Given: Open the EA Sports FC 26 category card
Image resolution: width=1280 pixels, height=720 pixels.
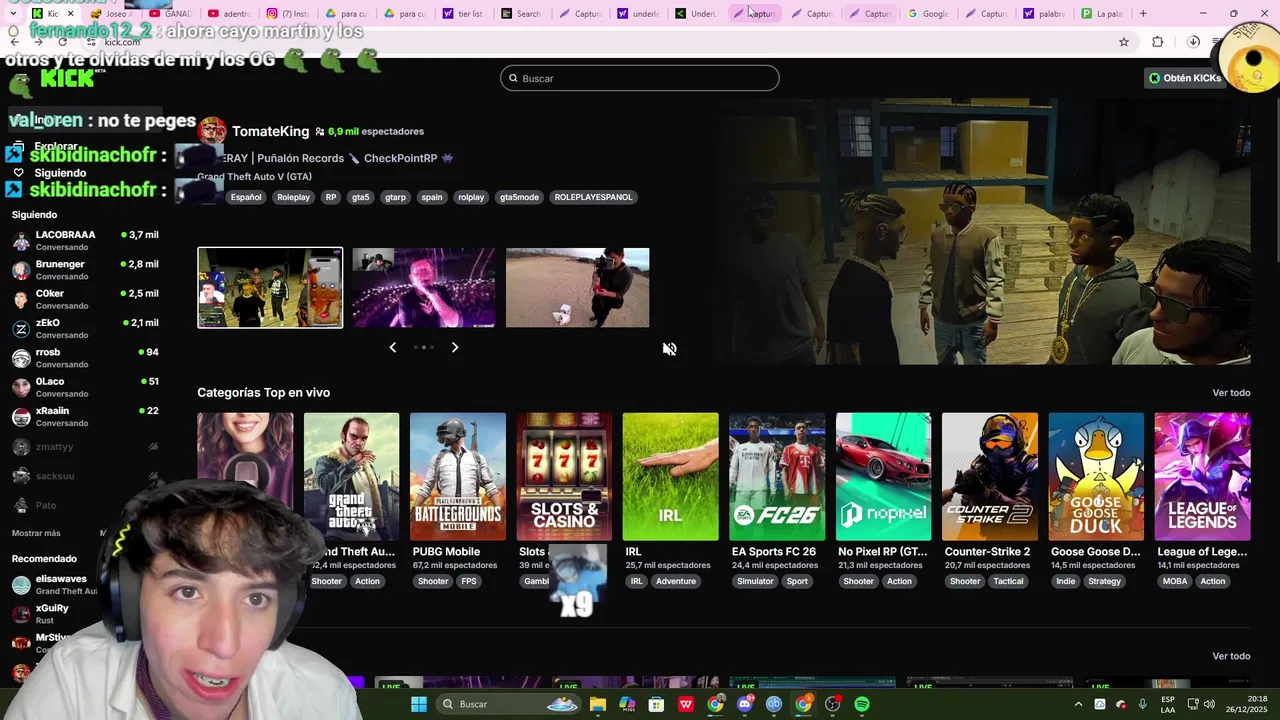Looking at the screenshot, I should click(777, 477).
